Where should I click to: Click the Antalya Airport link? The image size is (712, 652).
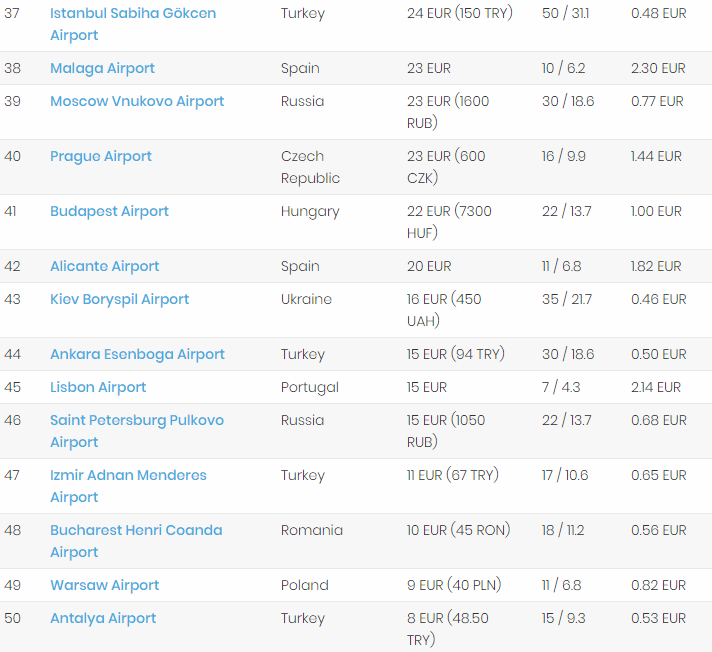[103, 618]
